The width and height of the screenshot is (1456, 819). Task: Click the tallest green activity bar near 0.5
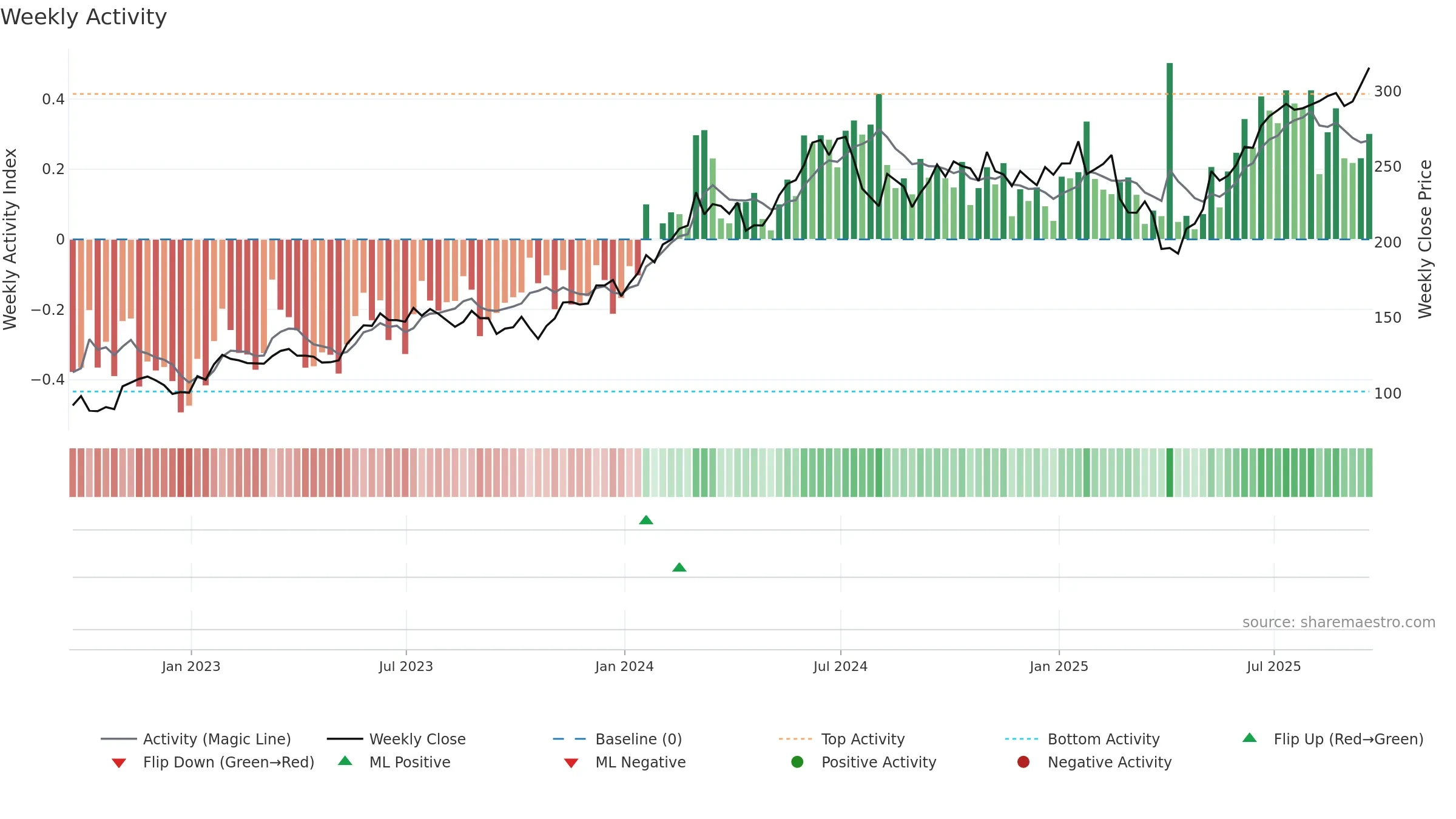click(x=1170, y=151)
